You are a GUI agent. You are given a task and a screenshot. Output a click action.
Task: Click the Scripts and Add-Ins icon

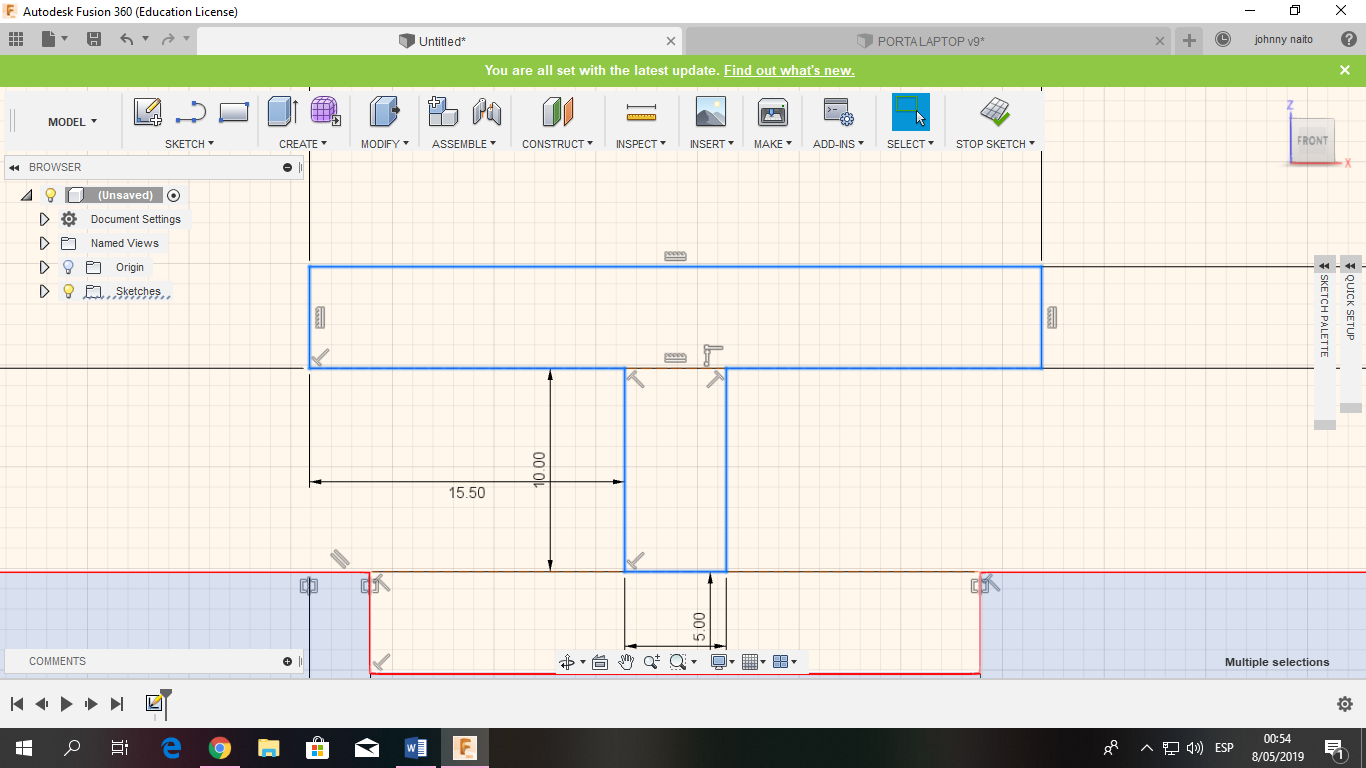tap(838, 112)
